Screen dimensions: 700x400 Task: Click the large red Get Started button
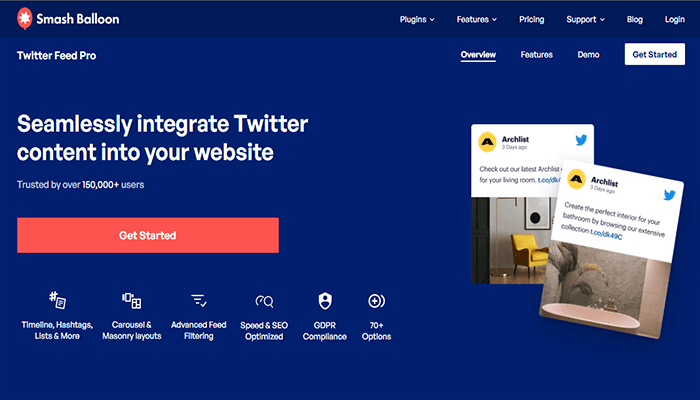[148, 235]
